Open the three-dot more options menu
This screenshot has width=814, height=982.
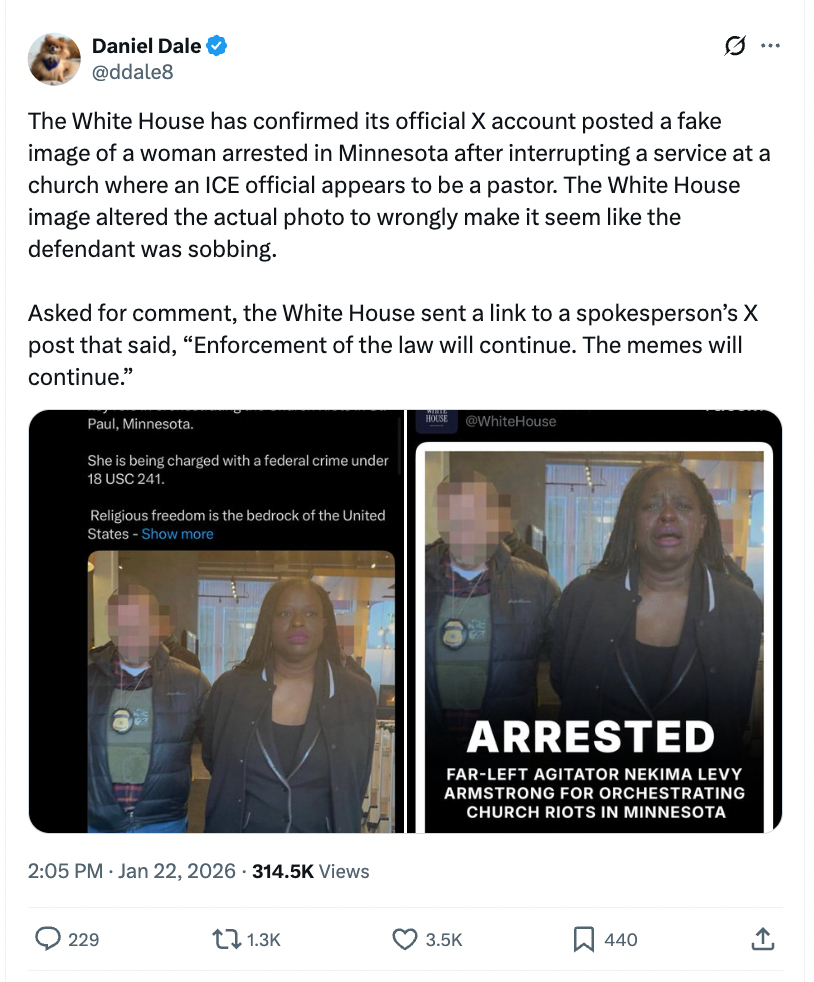tap(770, 46)
